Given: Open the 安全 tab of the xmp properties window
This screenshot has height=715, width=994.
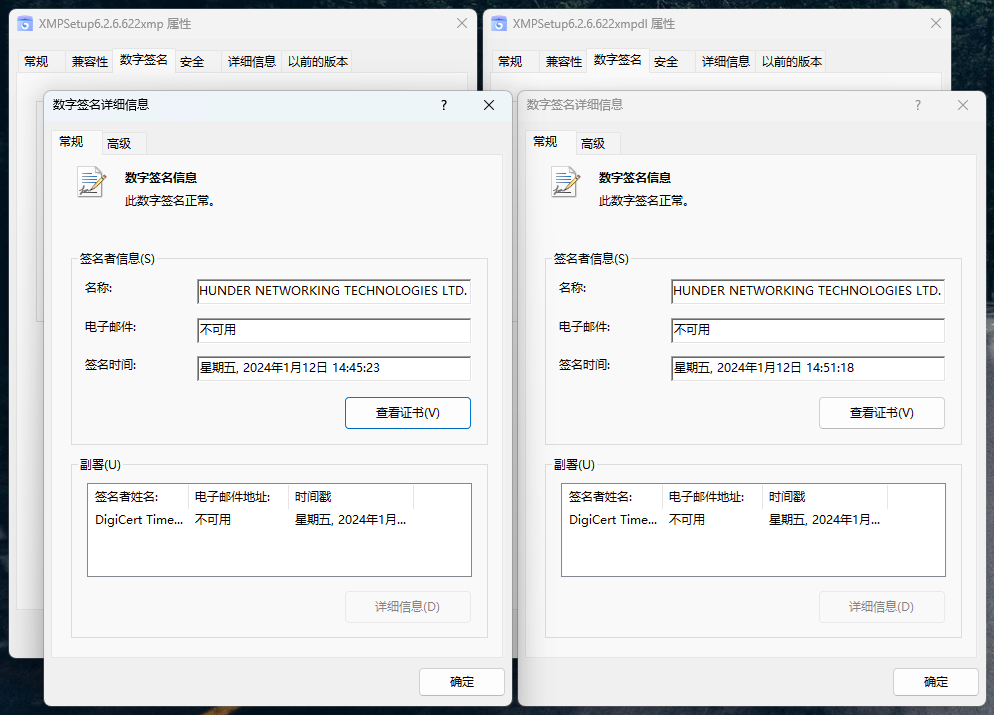Looking at the screenshot, I should click(x=192, y=61).
